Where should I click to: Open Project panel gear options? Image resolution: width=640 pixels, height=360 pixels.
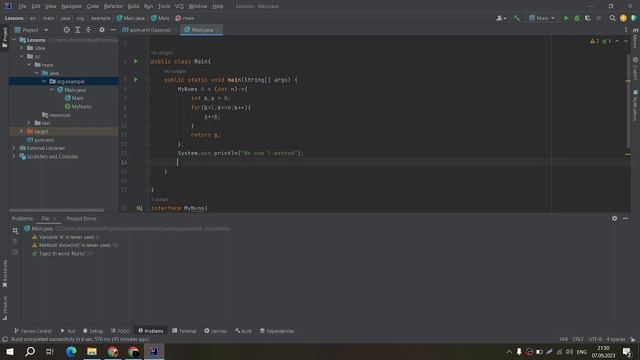point(102,30)
